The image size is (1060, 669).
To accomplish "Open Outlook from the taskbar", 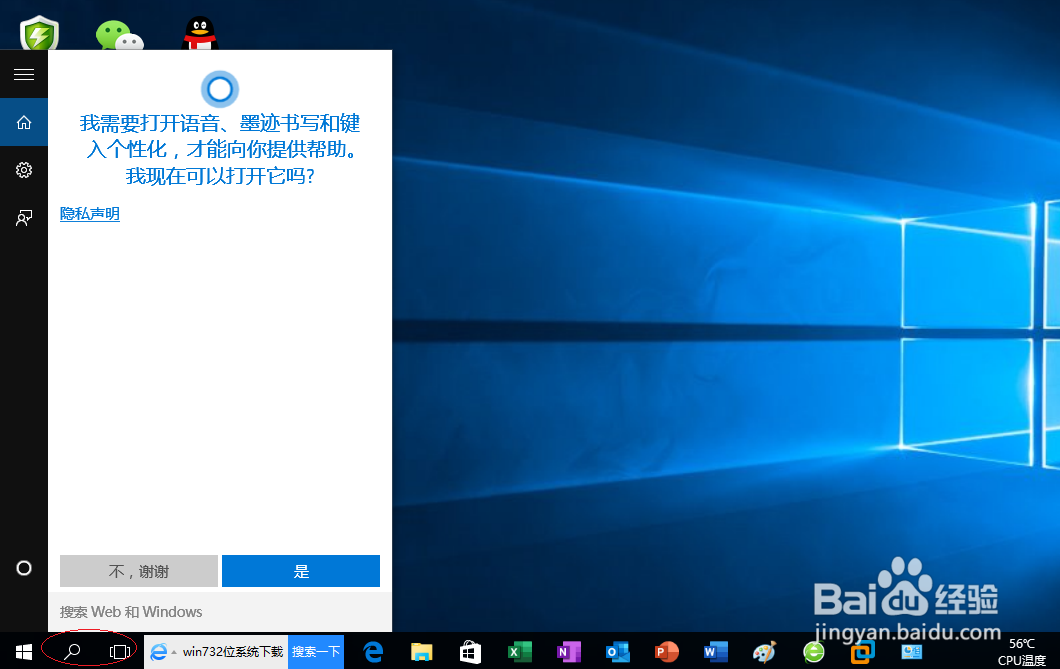I will (x=617, y=651).
